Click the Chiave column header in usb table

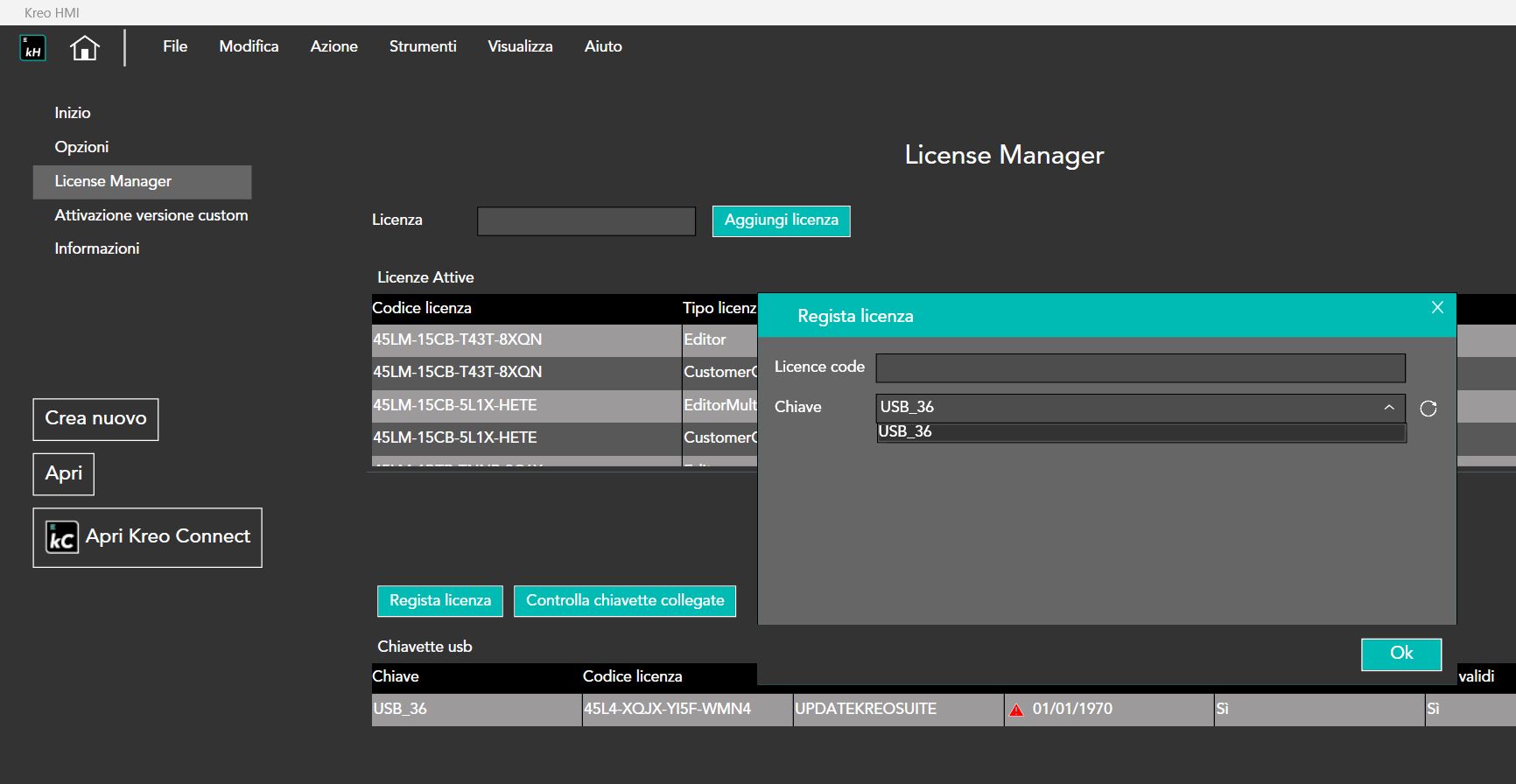pyautogui.click(x=396, y=676)
